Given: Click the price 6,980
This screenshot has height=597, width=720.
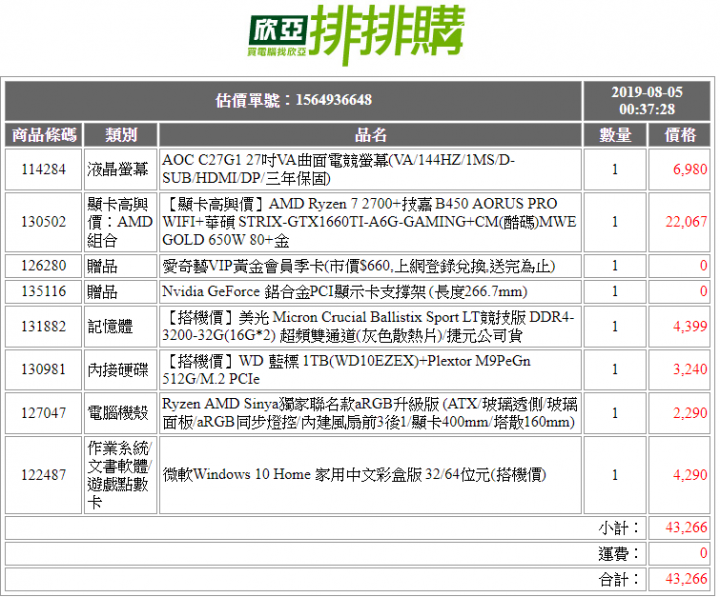Looking at the screenshot, I should pyautogui.click(x=690, y=169).
